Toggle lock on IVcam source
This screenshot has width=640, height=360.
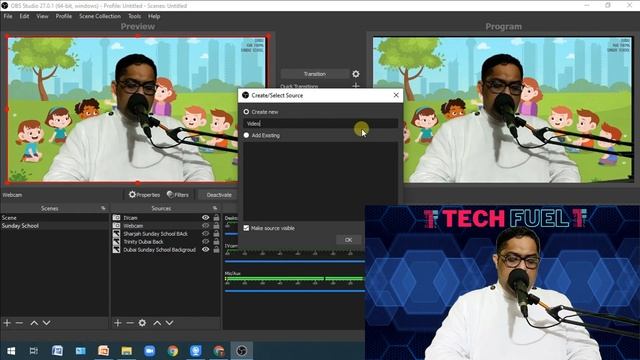click(x=216, y=218)
